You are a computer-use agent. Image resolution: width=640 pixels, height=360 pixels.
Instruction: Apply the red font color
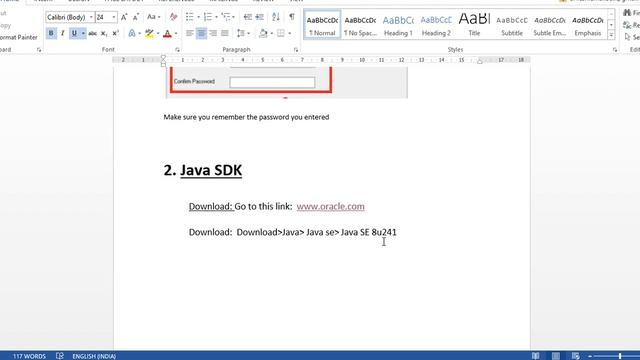tap(167, 33)
